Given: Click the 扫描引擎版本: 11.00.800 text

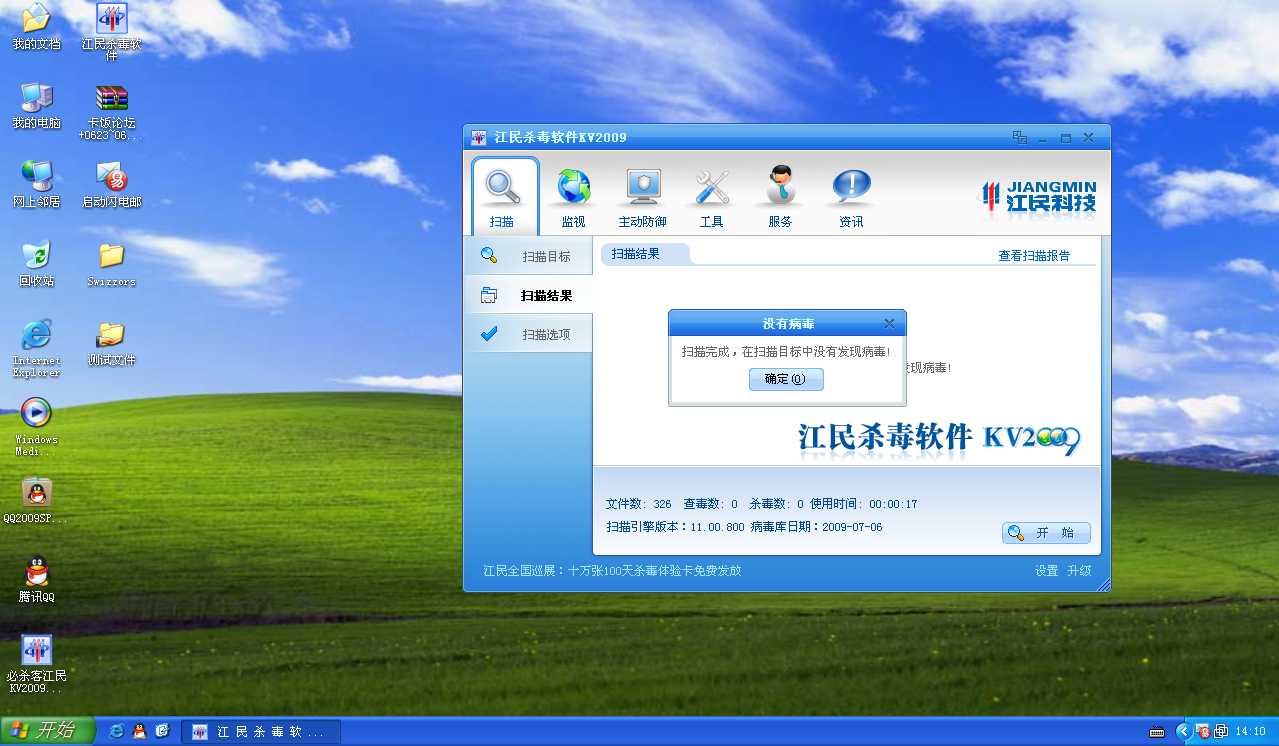Looking at the screenshot, I should [x=675, y=526].
